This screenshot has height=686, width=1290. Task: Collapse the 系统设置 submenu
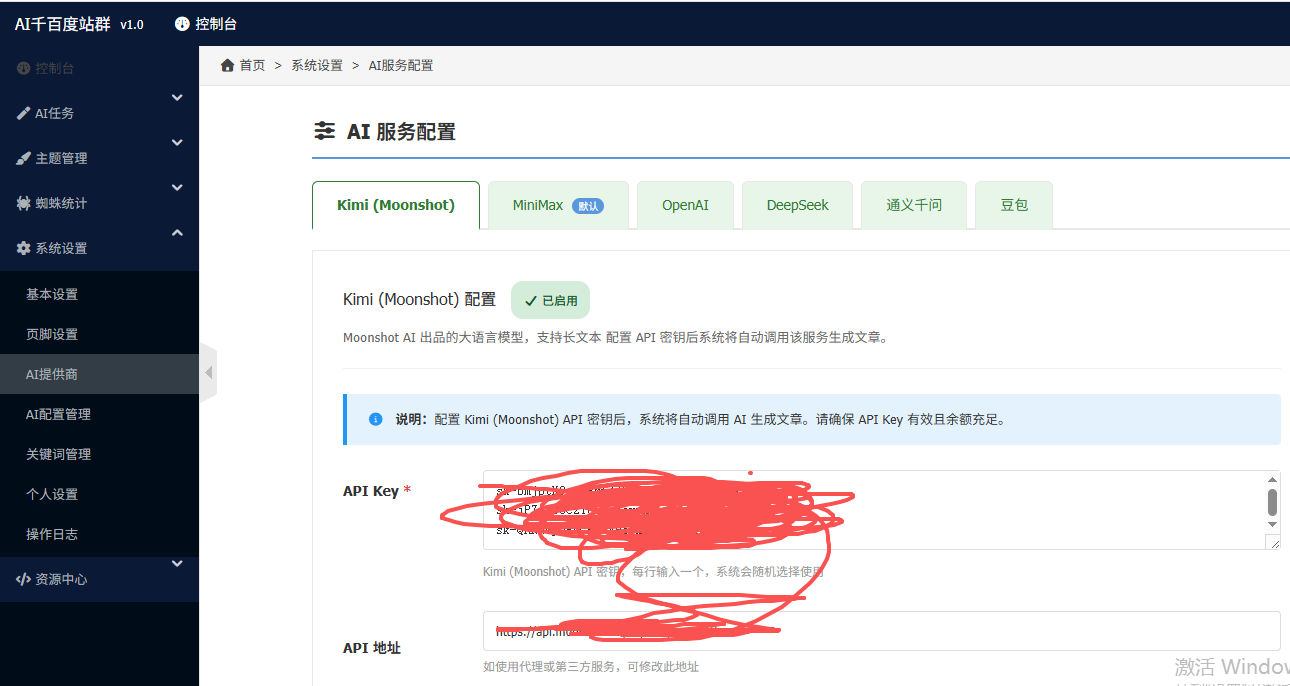[177, 232]
